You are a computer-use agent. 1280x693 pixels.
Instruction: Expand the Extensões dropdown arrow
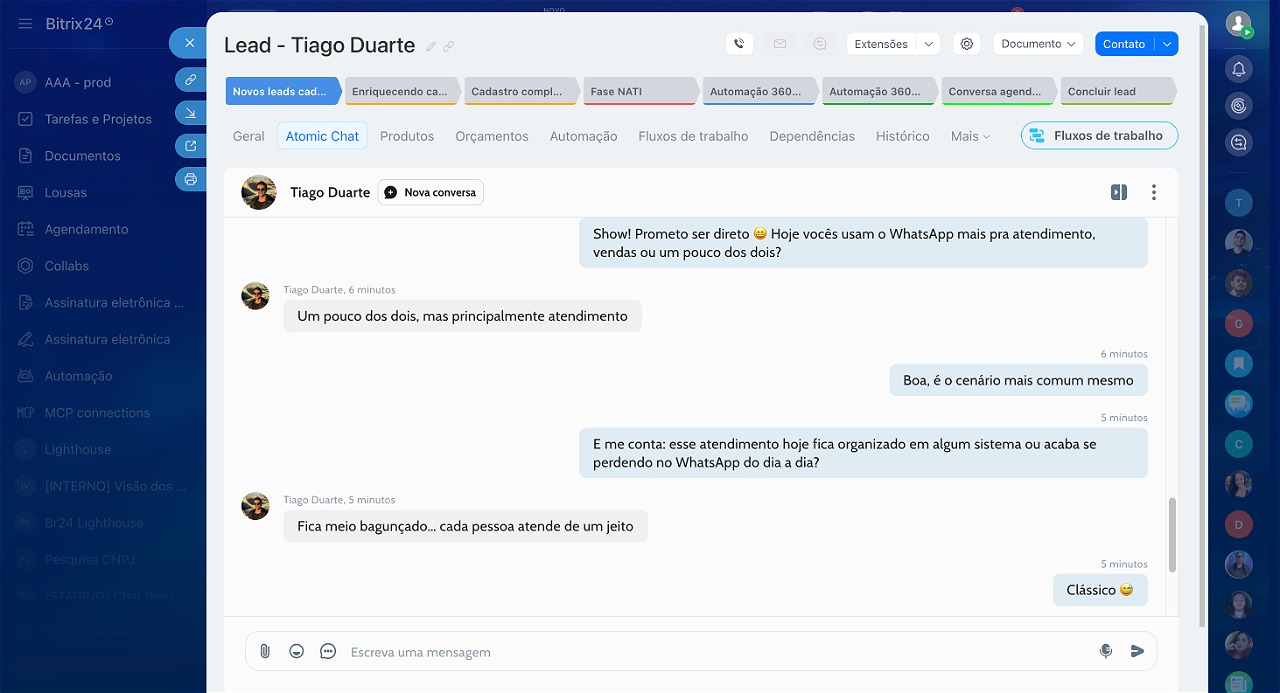(x=928, y=44)
